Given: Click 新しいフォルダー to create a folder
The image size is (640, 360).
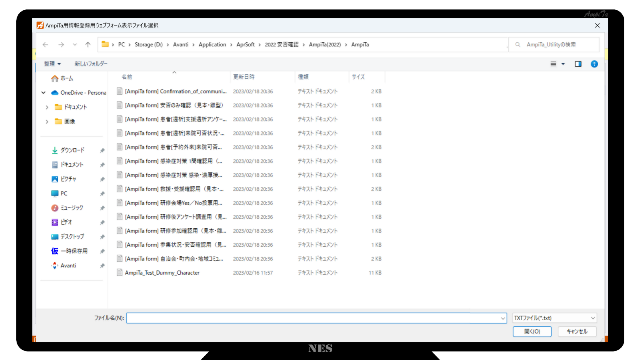Looking at the screenshot, I should (91, 64).
